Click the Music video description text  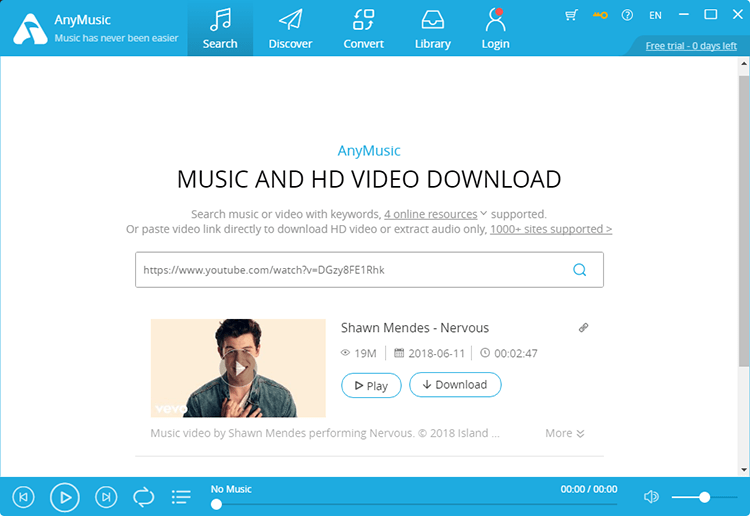pyautogui.click(x=325, y=433)
